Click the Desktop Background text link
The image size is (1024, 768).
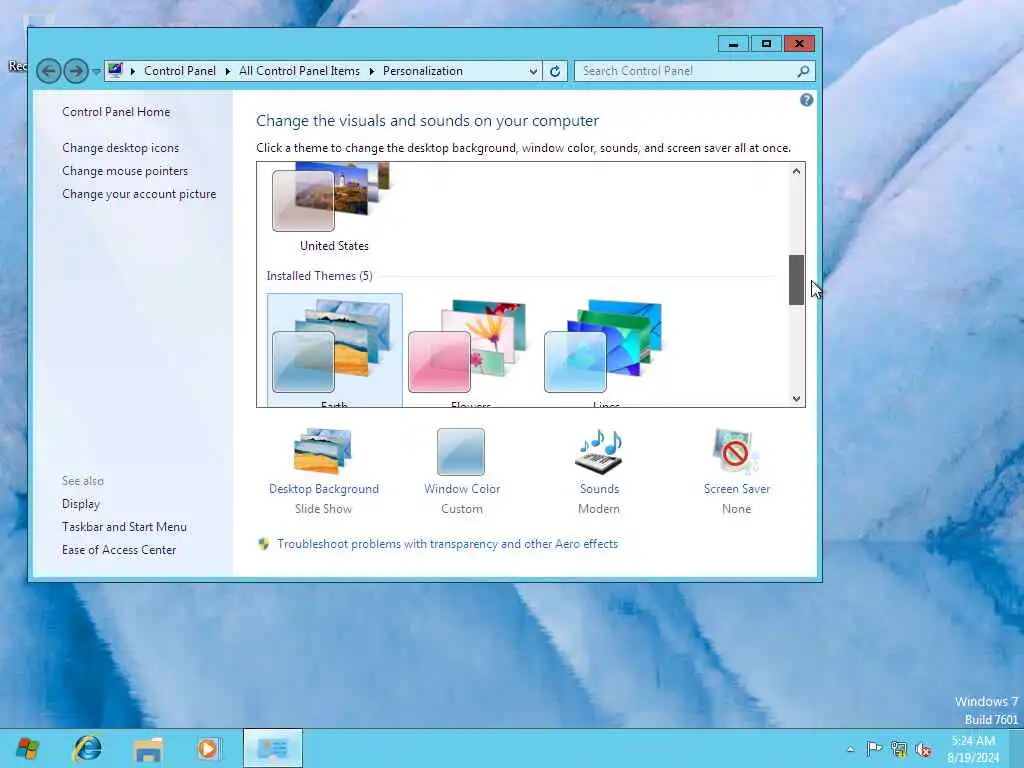tap(324, 489)
